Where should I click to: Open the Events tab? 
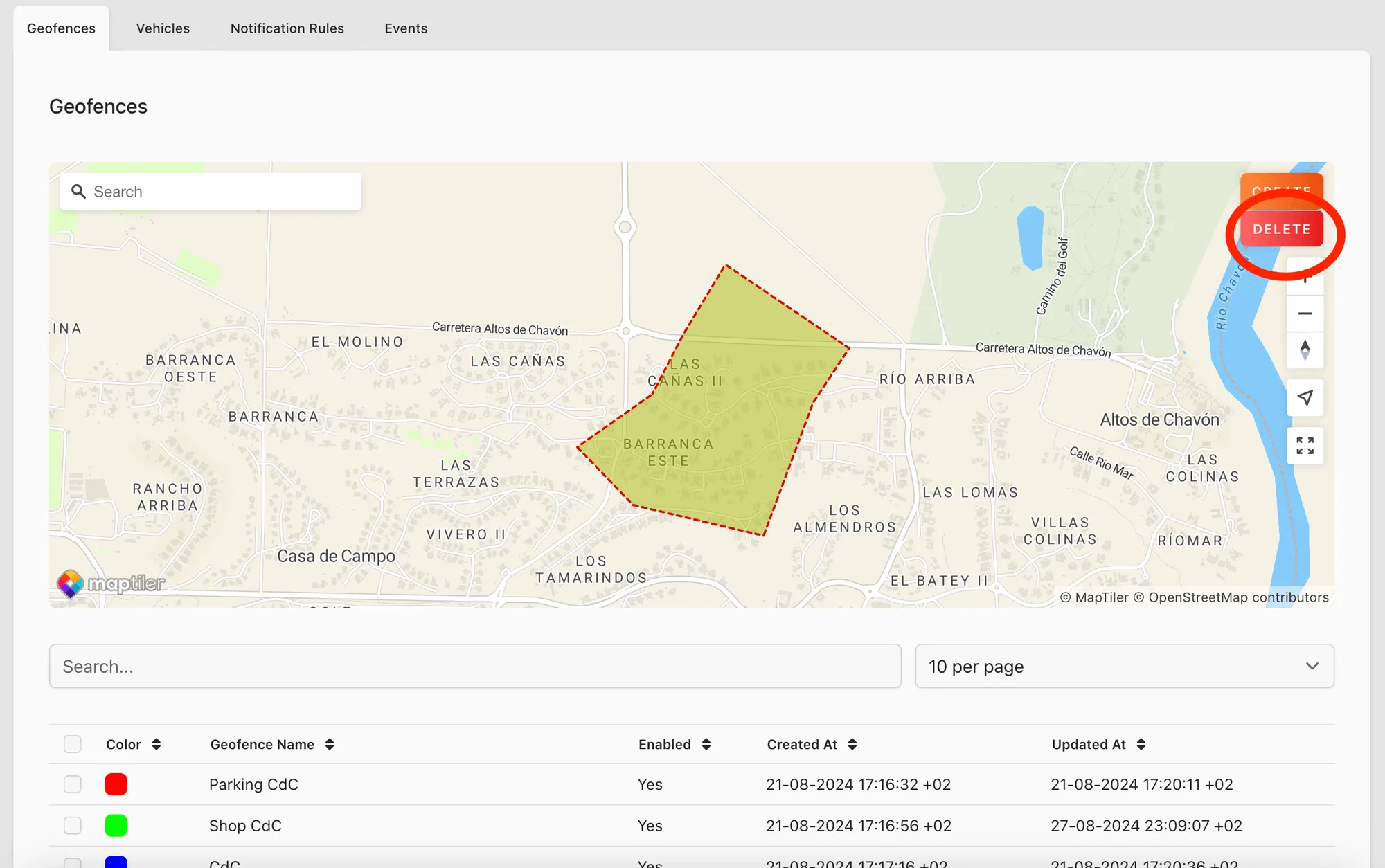coord(406,28)
